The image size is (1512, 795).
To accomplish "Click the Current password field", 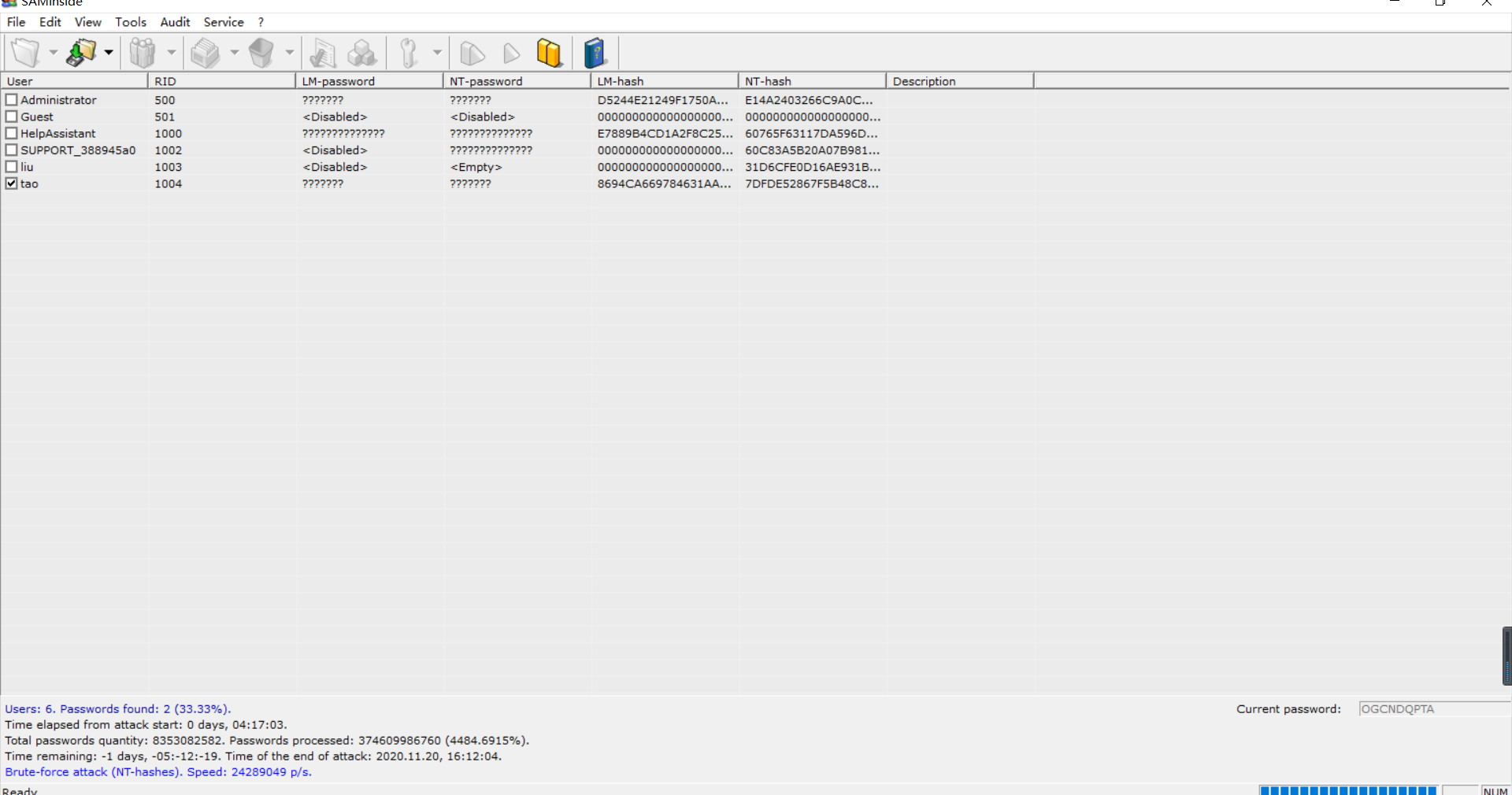I will click(1435, 709).
